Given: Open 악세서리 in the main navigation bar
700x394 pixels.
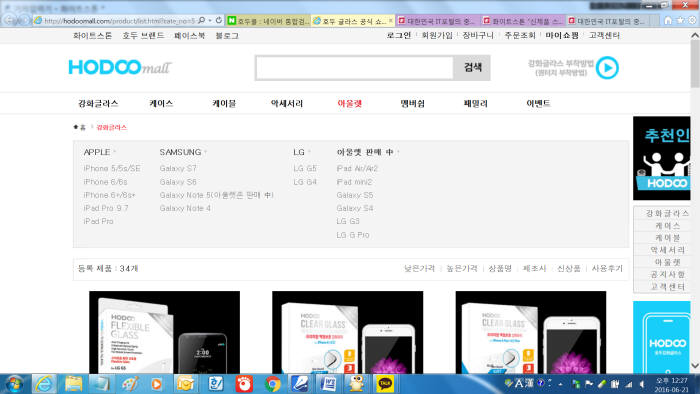Looking at the screenshot, I should pyautogui.click(x=287, y=104).
